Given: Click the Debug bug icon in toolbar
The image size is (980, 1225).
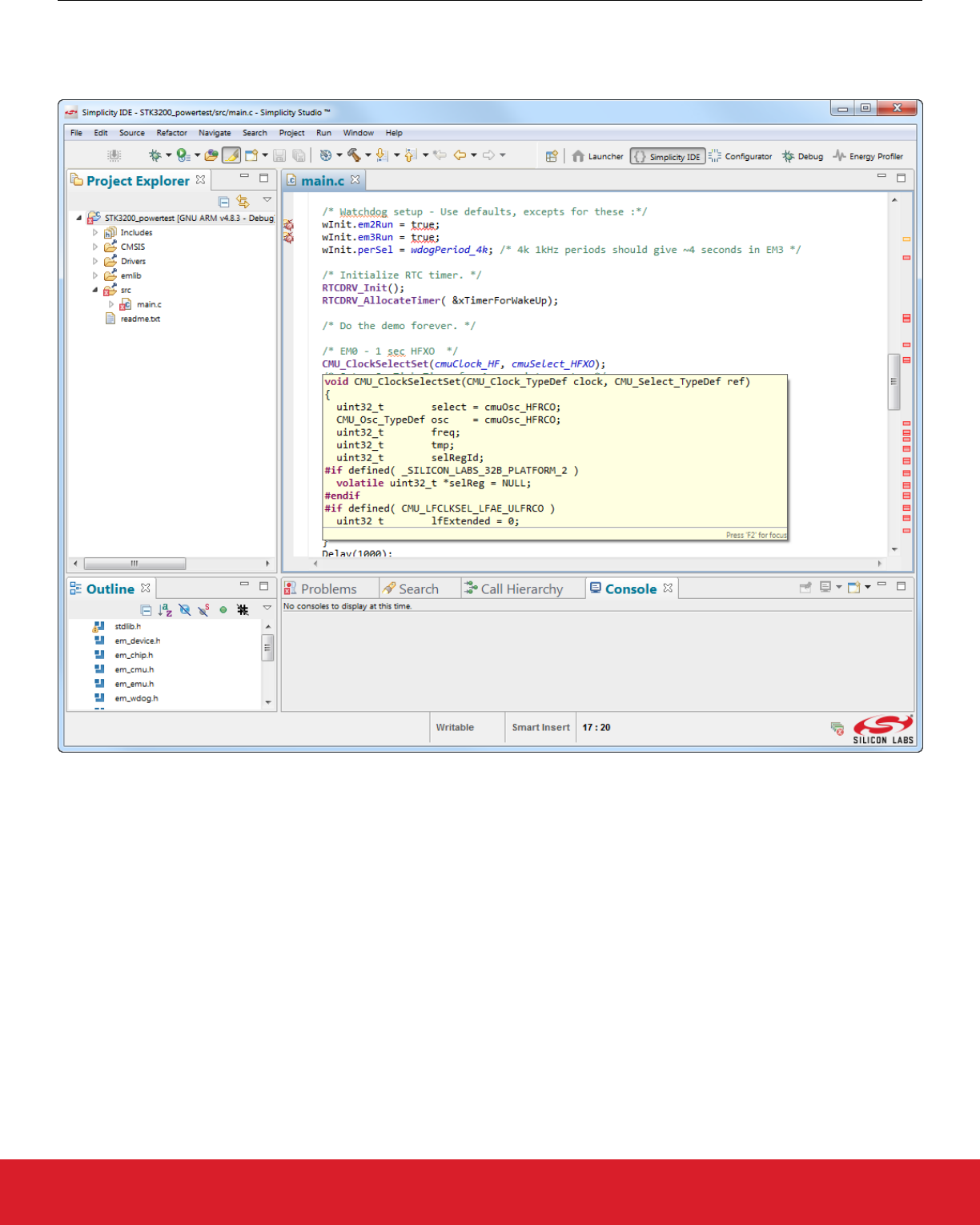Looking at the screenshot, I should coord(155,155).
